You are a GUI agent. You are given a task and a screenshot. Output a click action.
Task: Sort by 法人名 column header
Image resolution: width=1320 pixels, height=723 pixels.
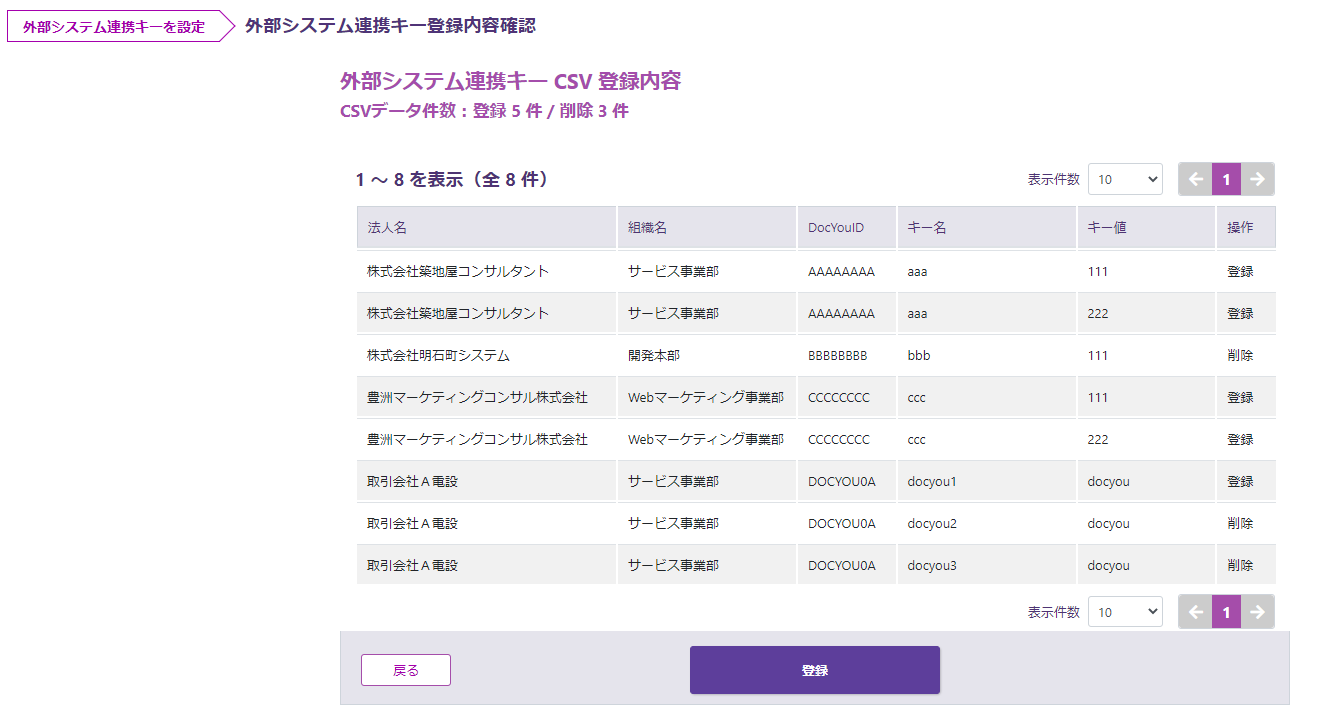click(387, 227)
